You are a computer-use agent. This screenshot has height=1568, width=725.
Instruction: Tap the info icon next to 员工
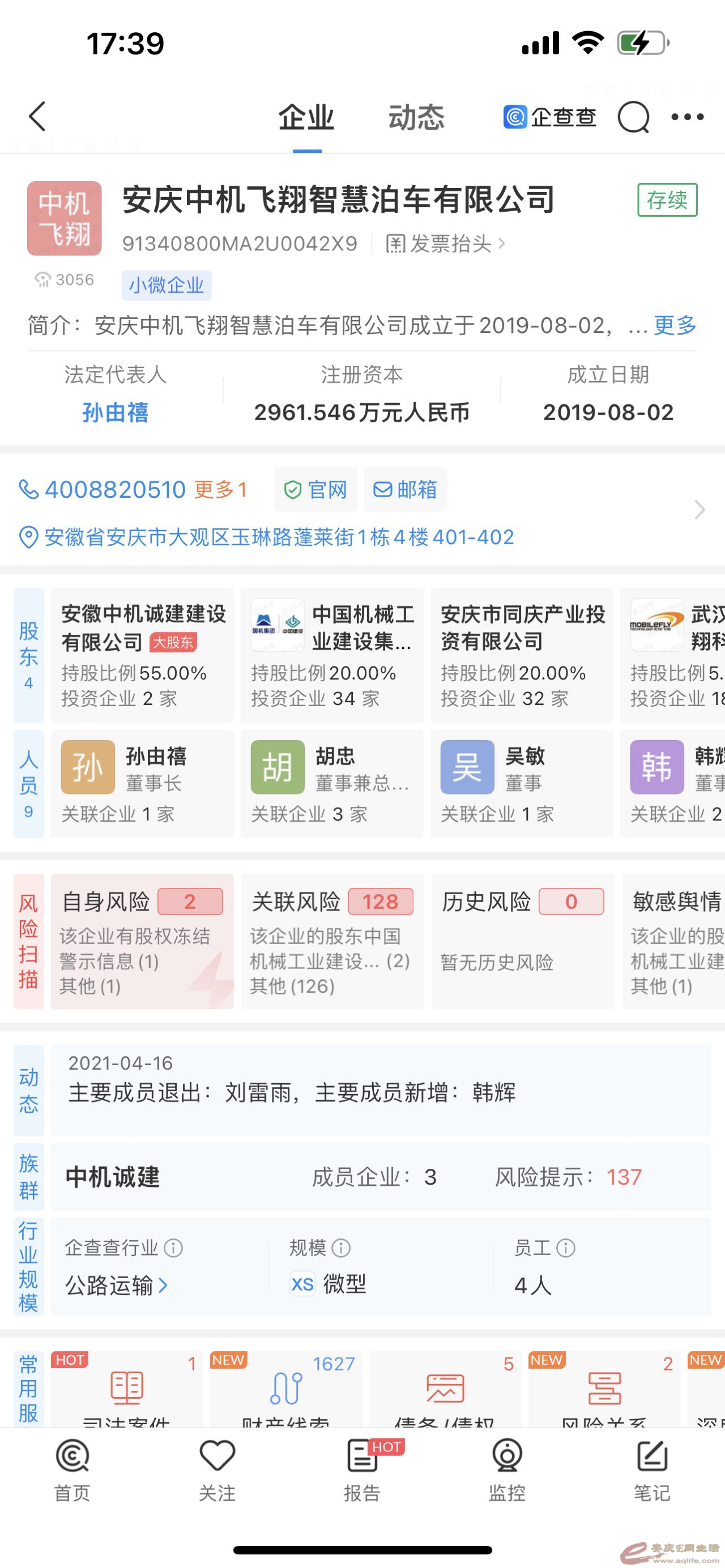click(x=565, y=1248)
